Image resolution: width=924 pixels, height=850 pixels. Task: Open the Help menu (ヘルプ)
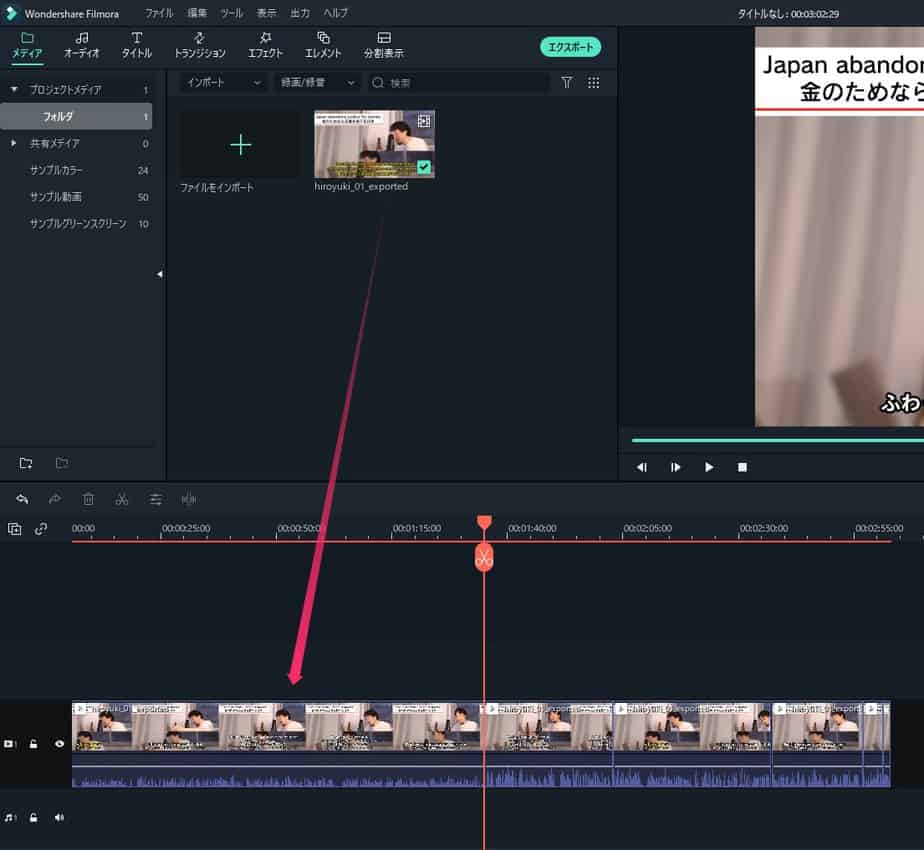(335, 13)
